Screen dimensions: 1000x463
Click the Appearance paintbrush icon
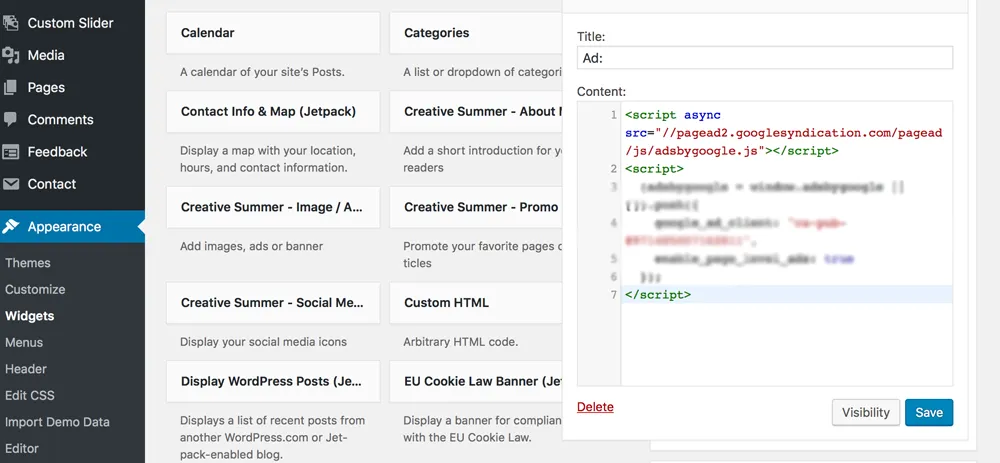click(x=10, y=226)
